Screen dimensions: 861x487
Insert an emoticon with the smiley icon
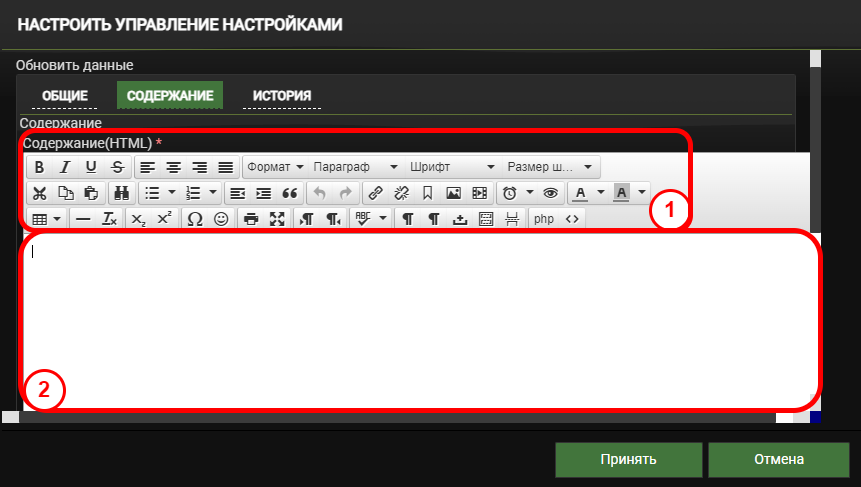pyautogui.click(x=221, y=219)
